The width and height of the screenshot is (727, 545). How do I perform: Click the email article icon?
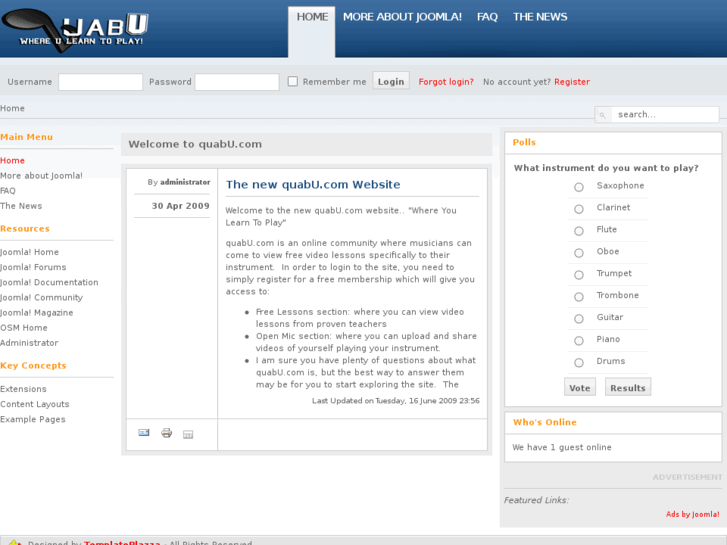point(144,433)
